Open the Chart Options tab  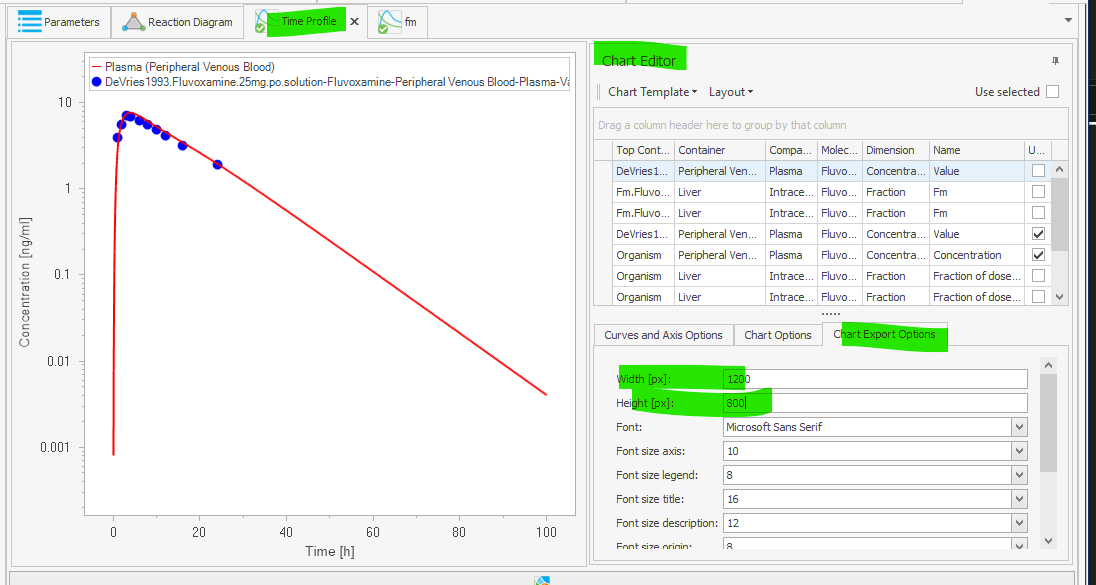coord(778,335)
